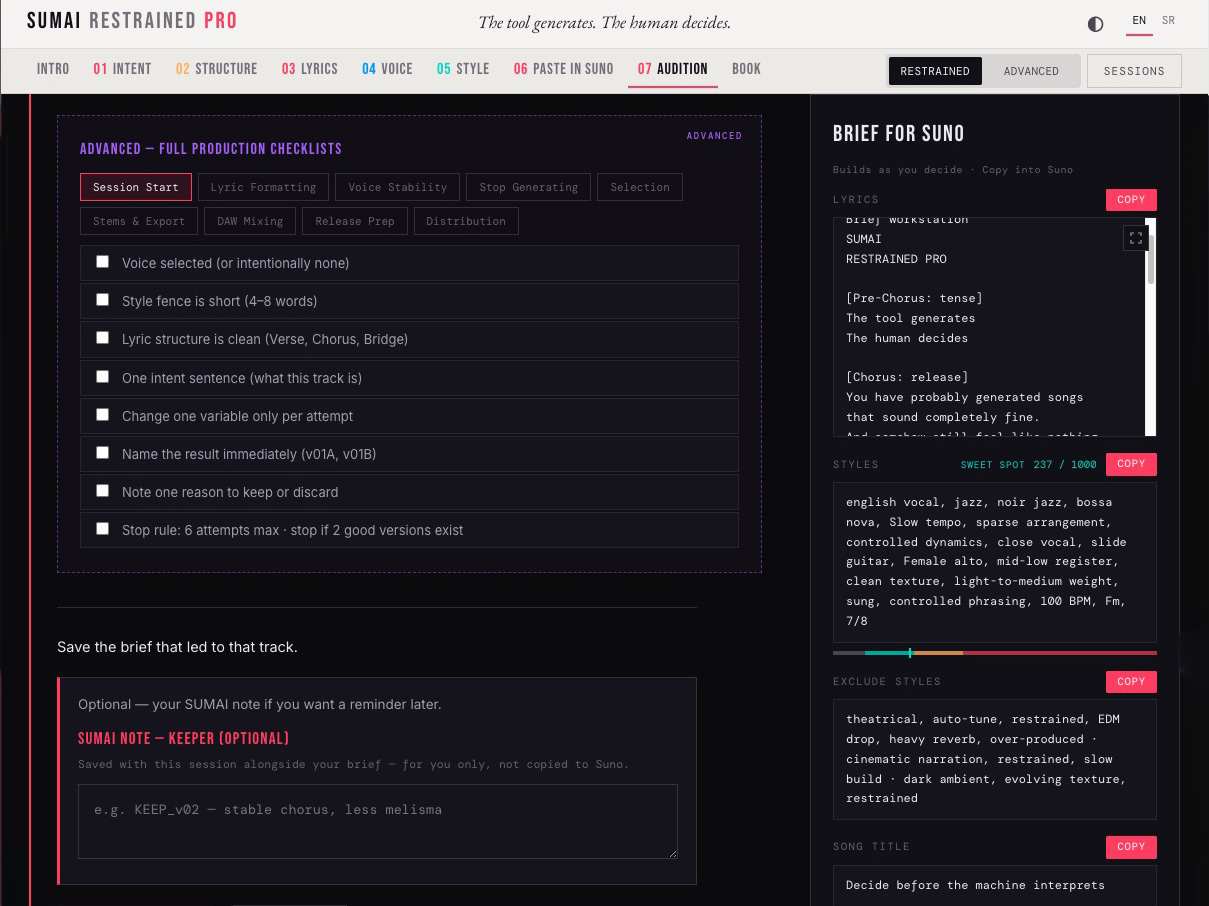Click the Song Title field
Image resolution: width=1209 pixels, height=906 pixels.
coord(995,885)
